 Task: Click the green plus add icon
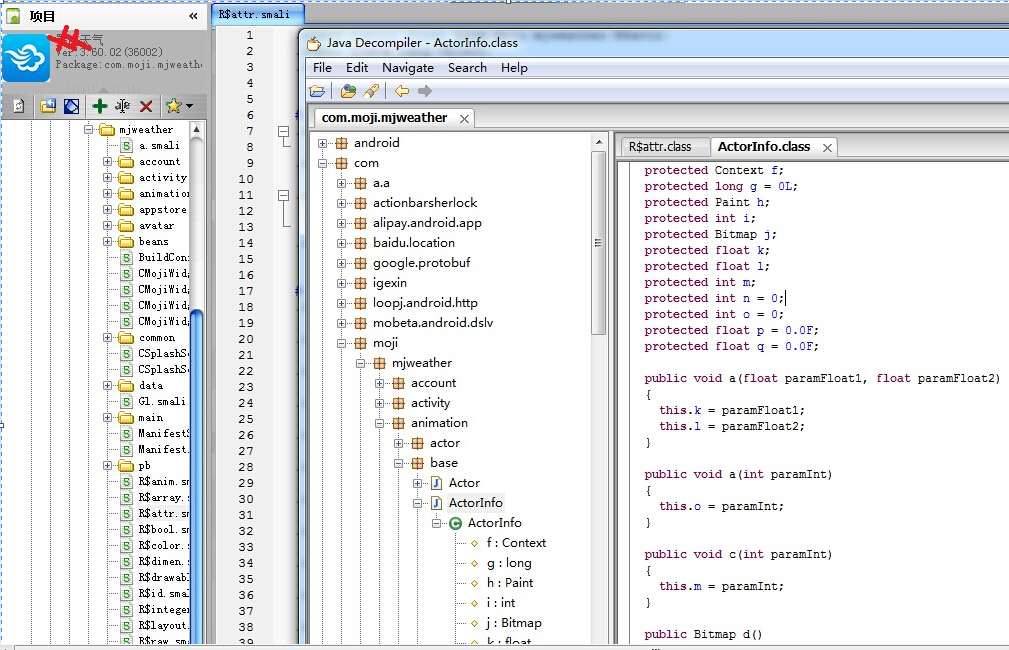[100, 106]
